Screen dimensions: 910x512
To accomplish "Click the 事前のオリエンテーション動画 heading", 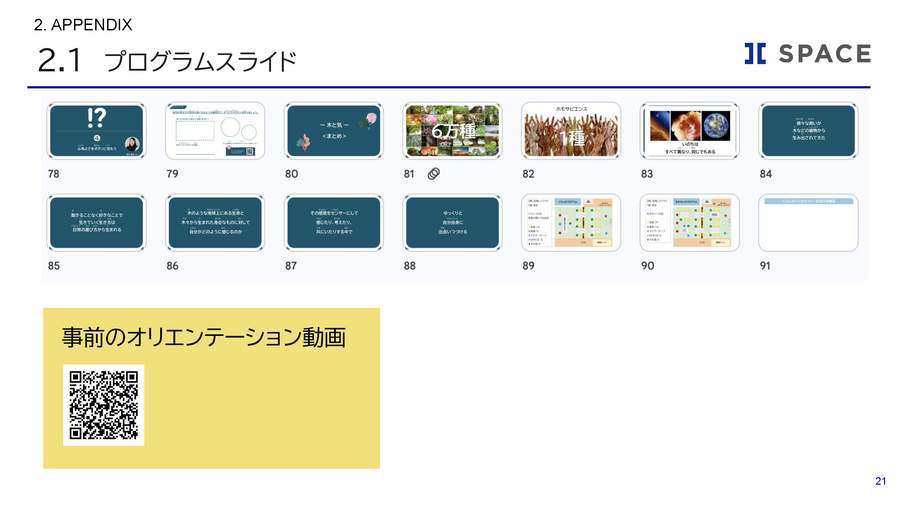I will click(204, 338).
